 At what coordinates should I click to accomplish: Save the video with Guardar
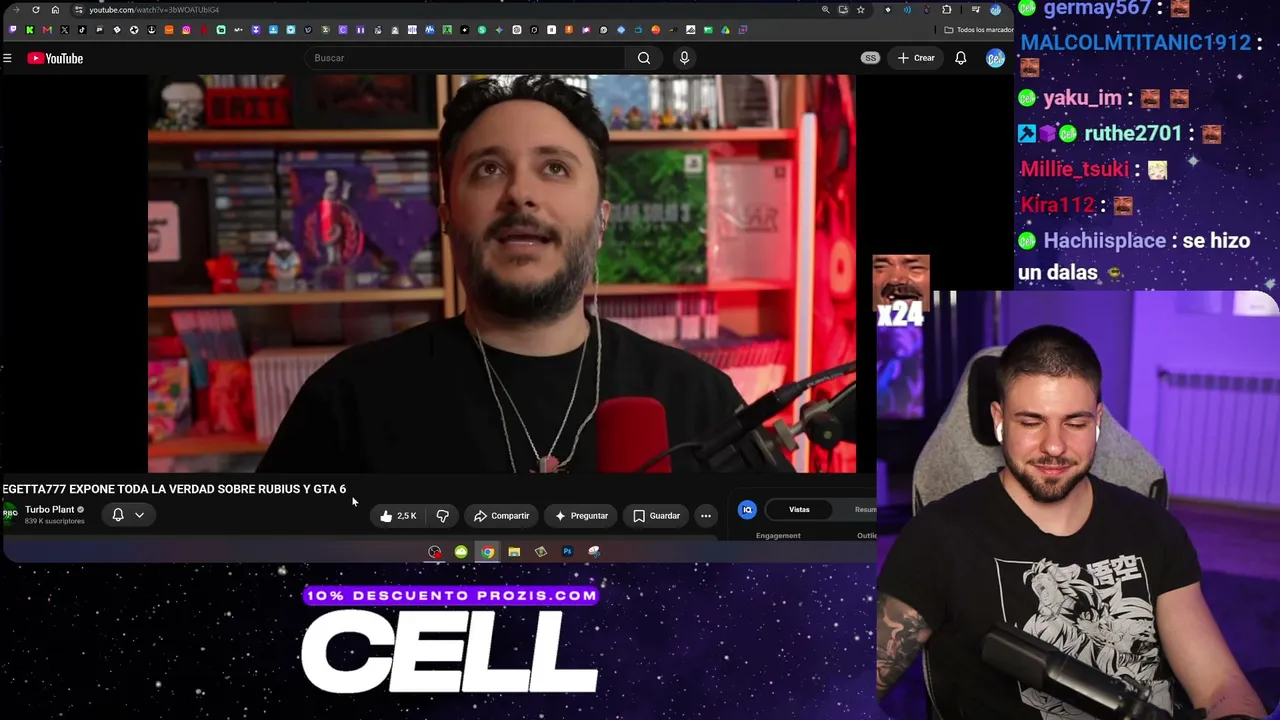pyautogui.click(x=656, y=516)
